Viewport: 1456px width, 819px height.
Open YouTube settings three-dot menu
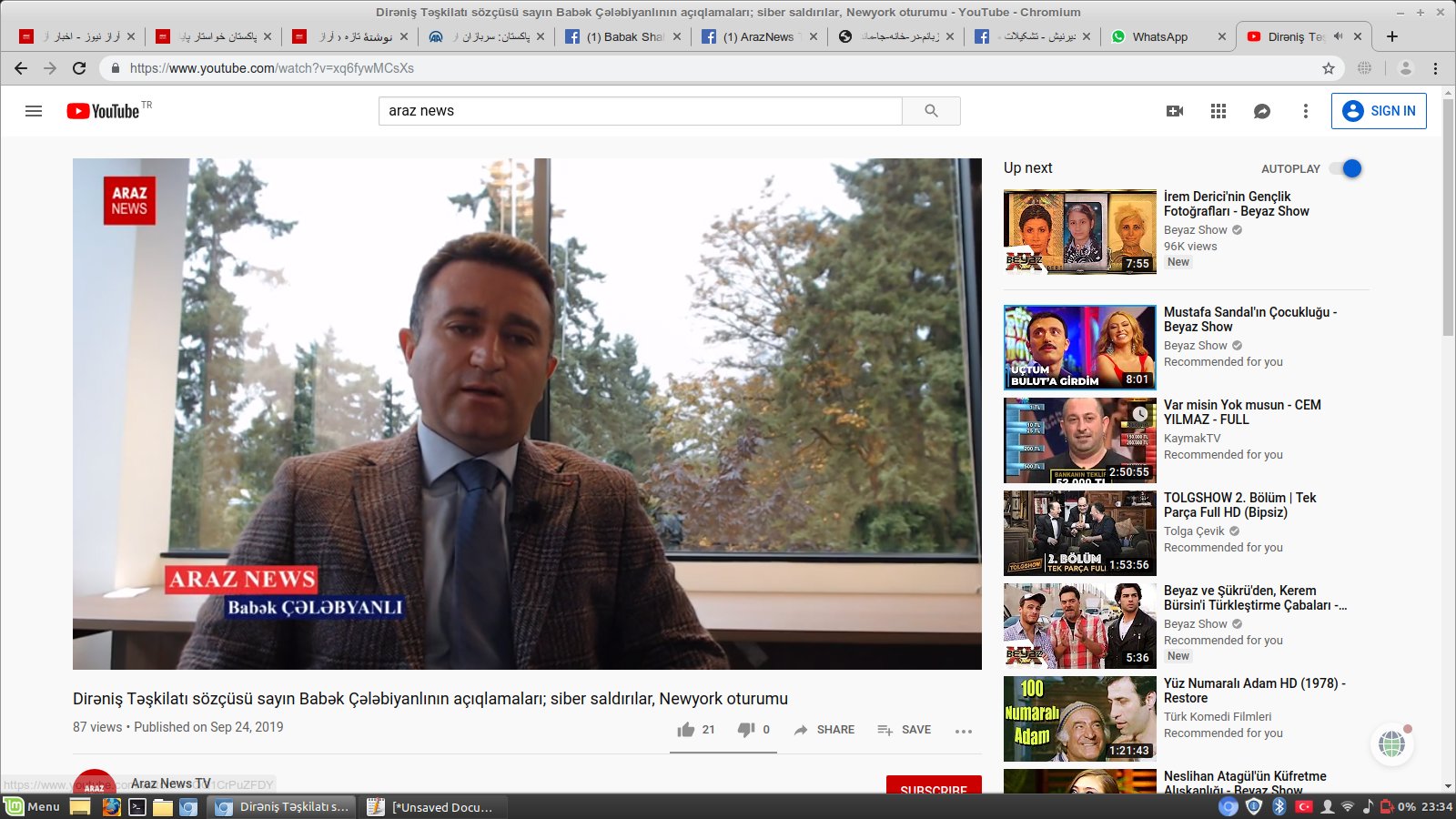coord(1306,111)
